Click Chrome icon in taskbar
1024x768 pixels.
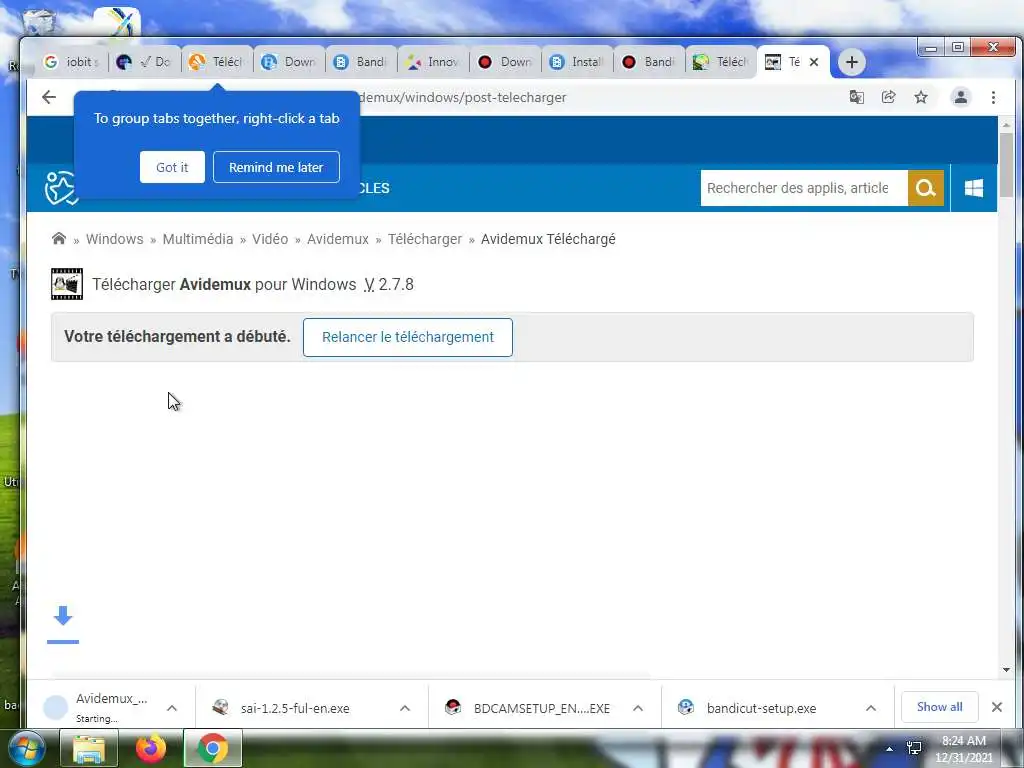(x=213, y=748)
